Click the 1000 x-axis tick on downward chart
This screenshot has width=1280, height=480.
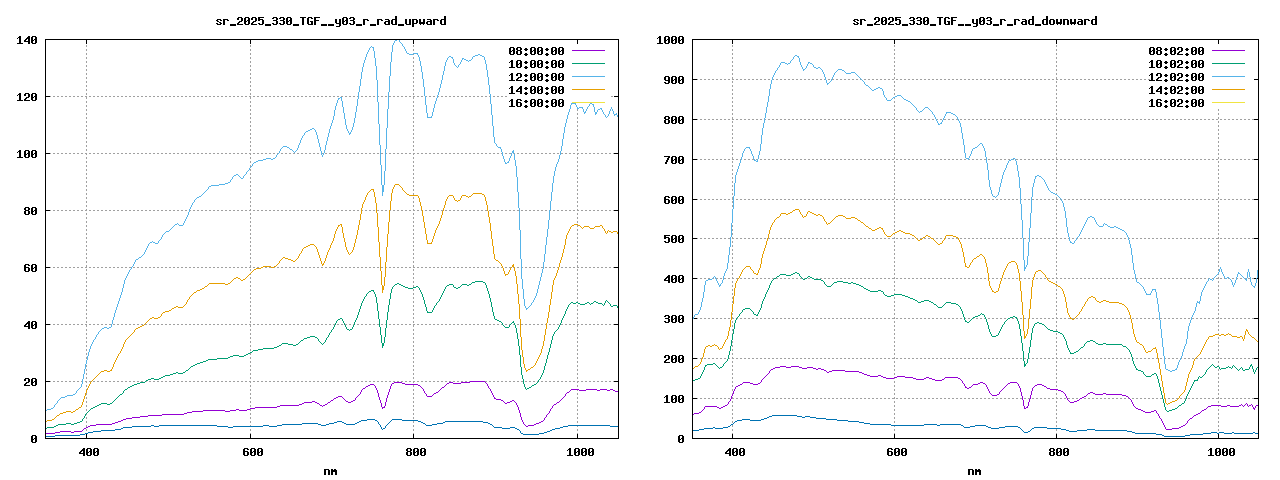tap(1221, 453)
